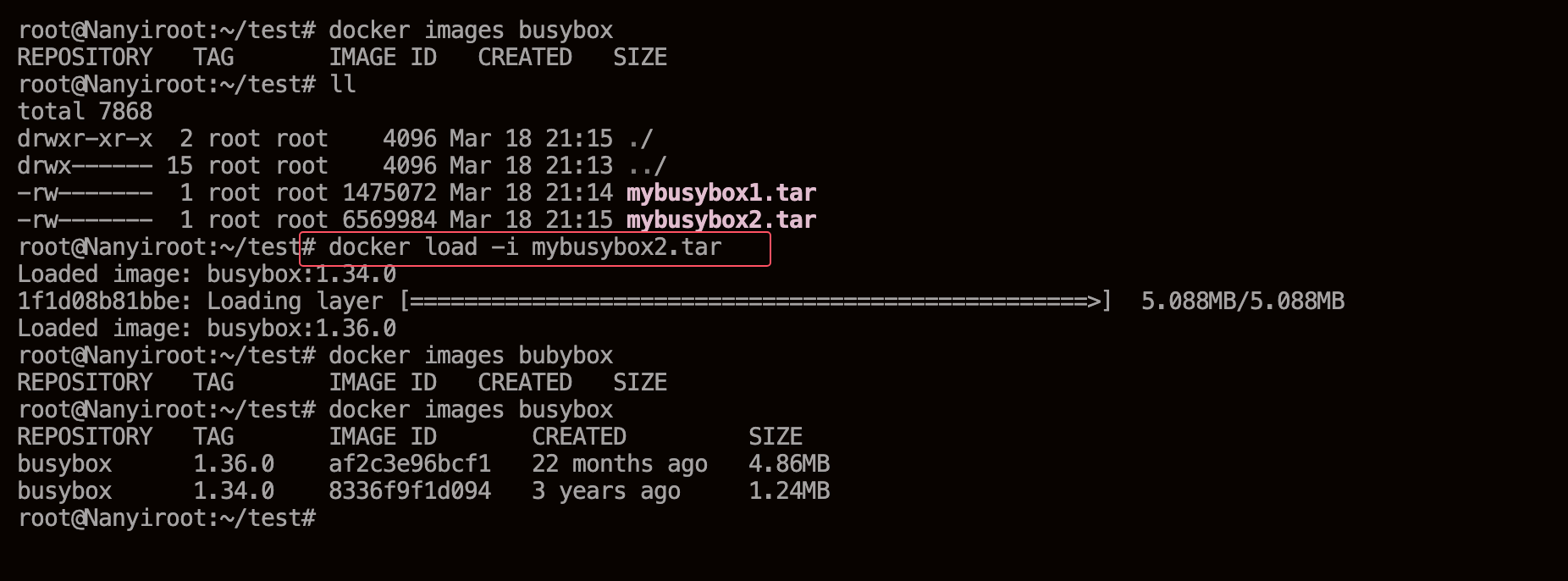Click file size 1475072
Screen dimensions: 1568x581
pos(389,193)
